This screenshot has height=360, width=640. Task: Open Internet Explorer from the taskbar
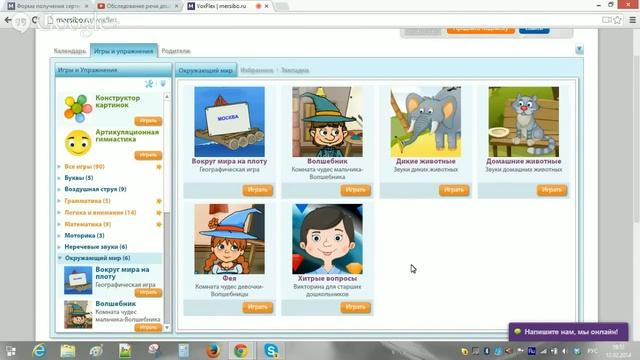[39, 351]
